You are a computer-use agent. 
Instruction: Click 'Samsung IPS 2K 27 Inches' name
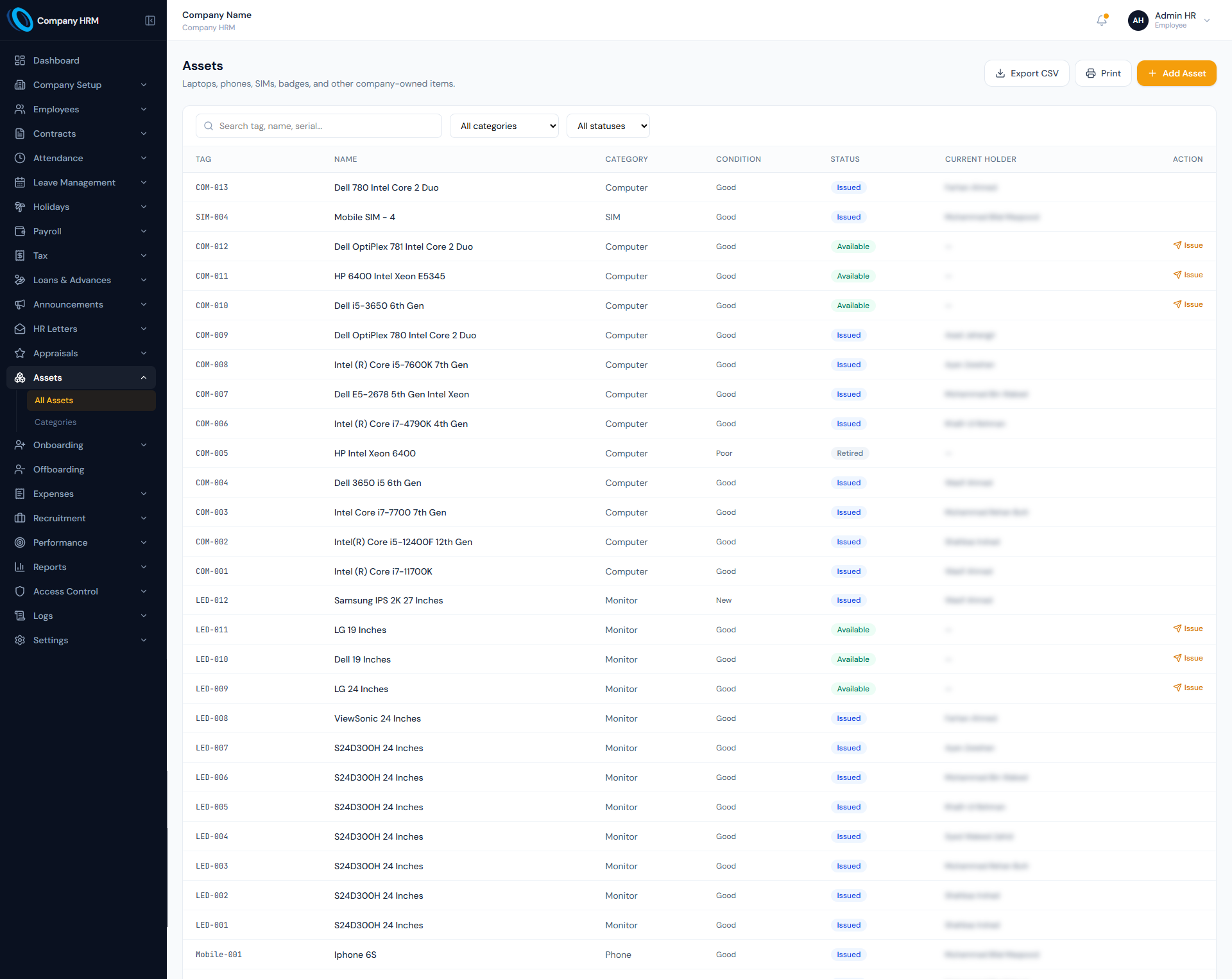point(388,600)
